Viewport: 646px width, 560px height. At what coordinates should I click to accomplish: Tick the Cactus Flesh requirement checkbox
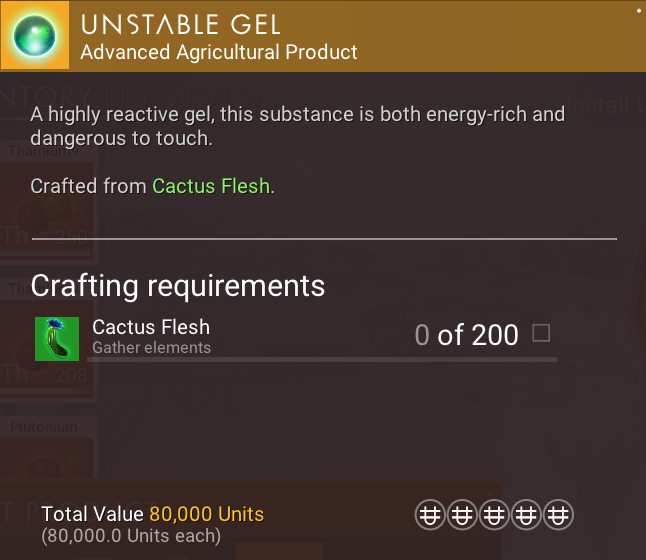541,333
